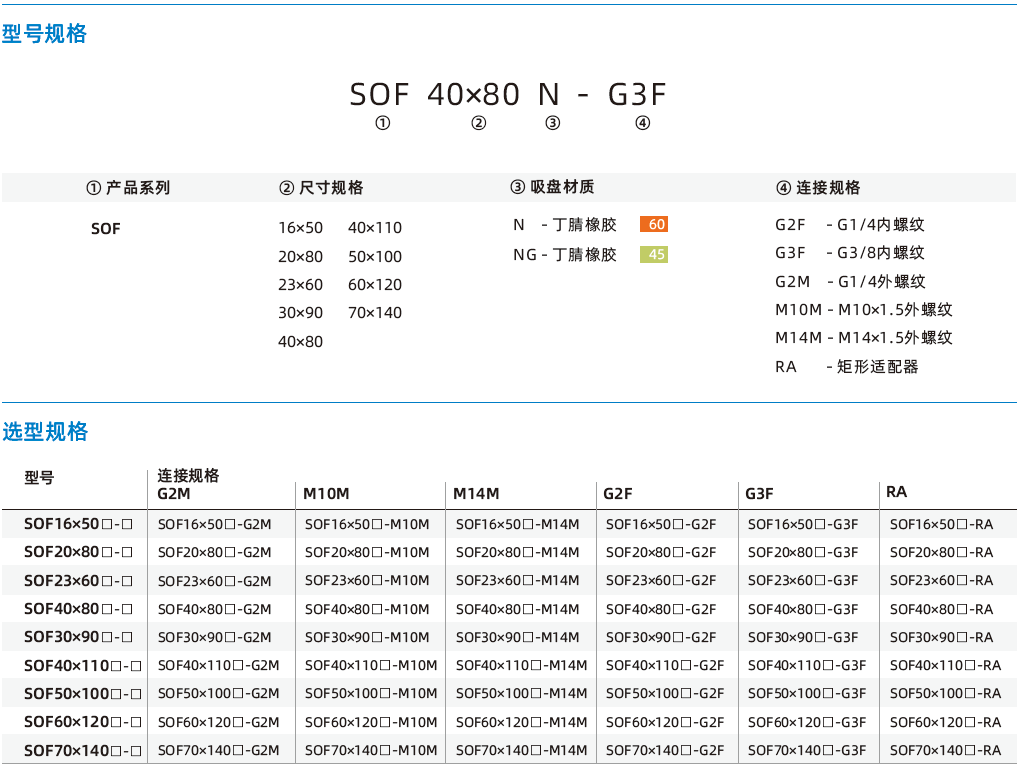
Task: Click the row label SOF60×120□-□
Action: [x=83, y=722]
